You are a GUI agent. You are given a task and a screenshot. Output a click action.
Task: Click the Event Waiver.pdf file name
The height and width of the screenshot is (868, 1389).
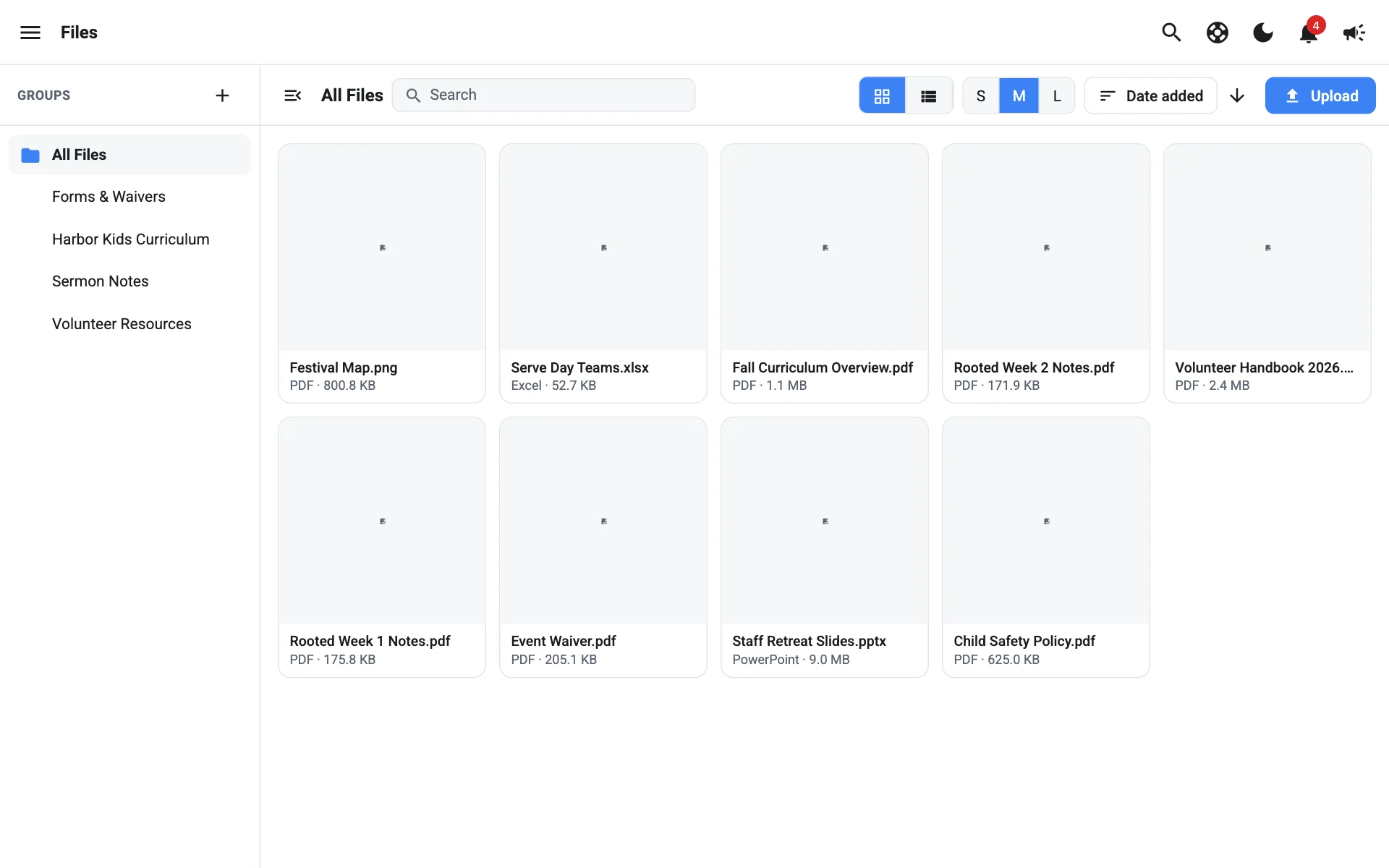(564, 641)
